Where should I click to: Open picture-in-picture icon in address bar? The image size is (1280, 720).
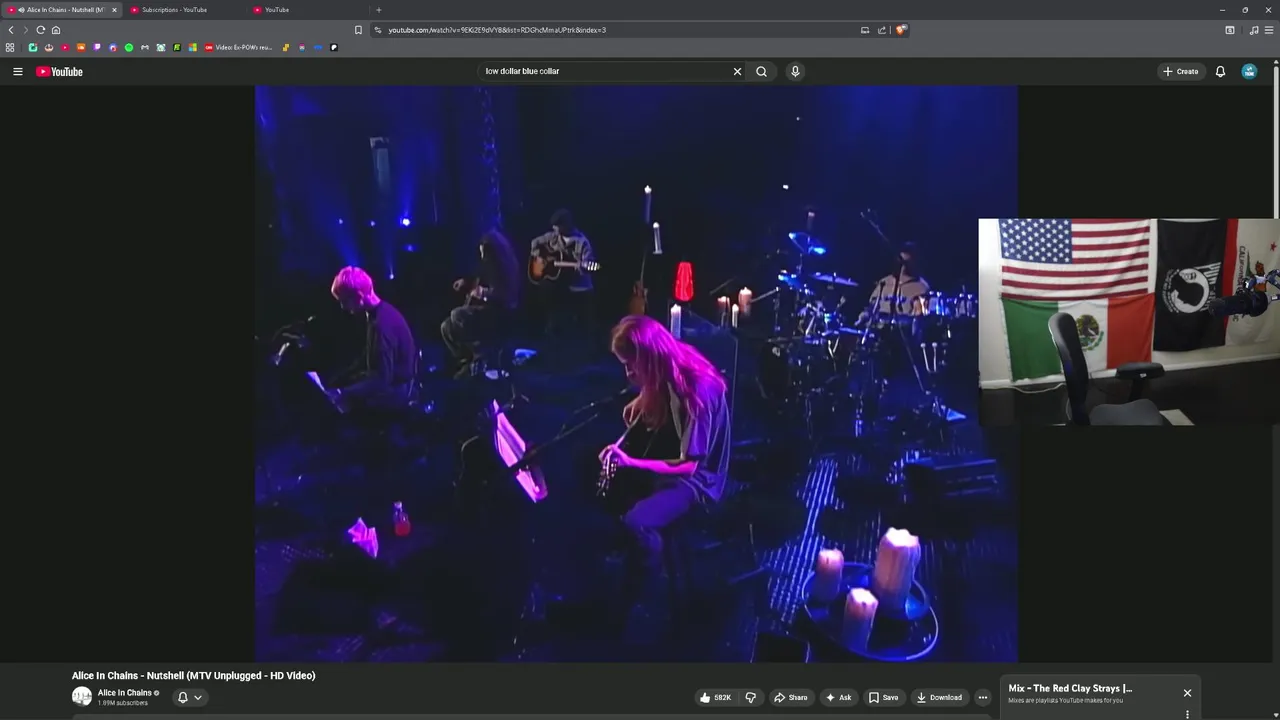point(865,30)
